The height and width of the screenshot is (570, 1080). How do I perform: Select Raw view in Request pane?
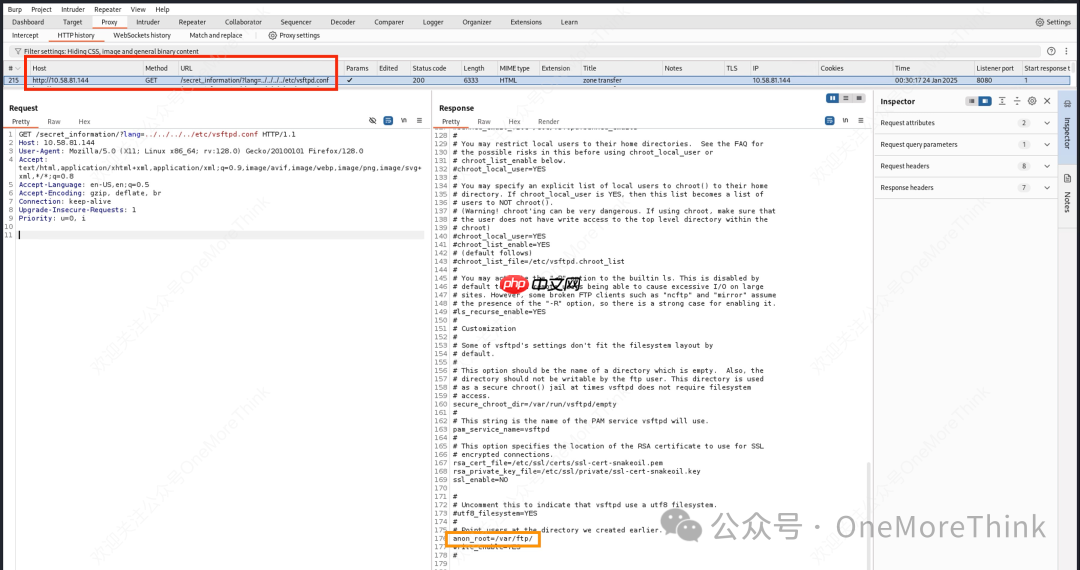click(54, 121)
